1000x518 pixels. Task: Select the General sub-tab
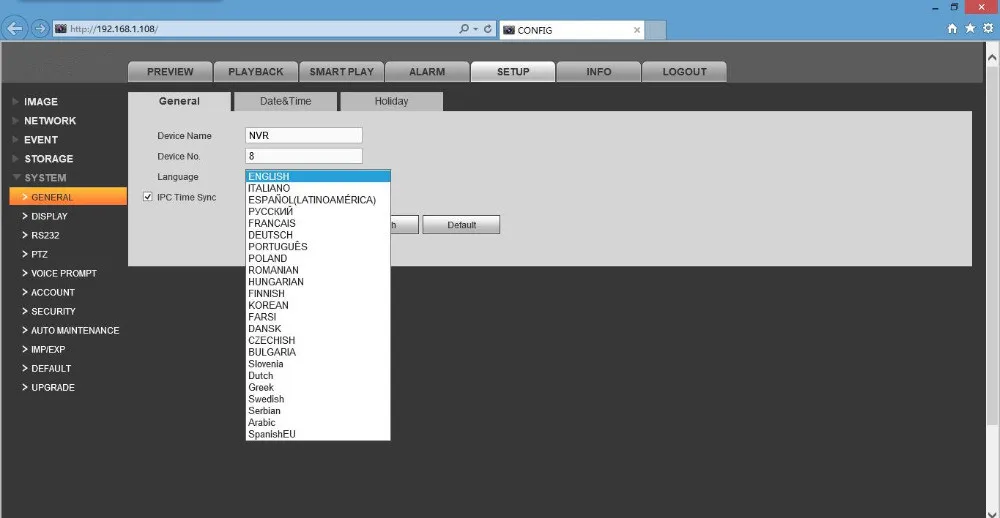[x=179, y=101]
